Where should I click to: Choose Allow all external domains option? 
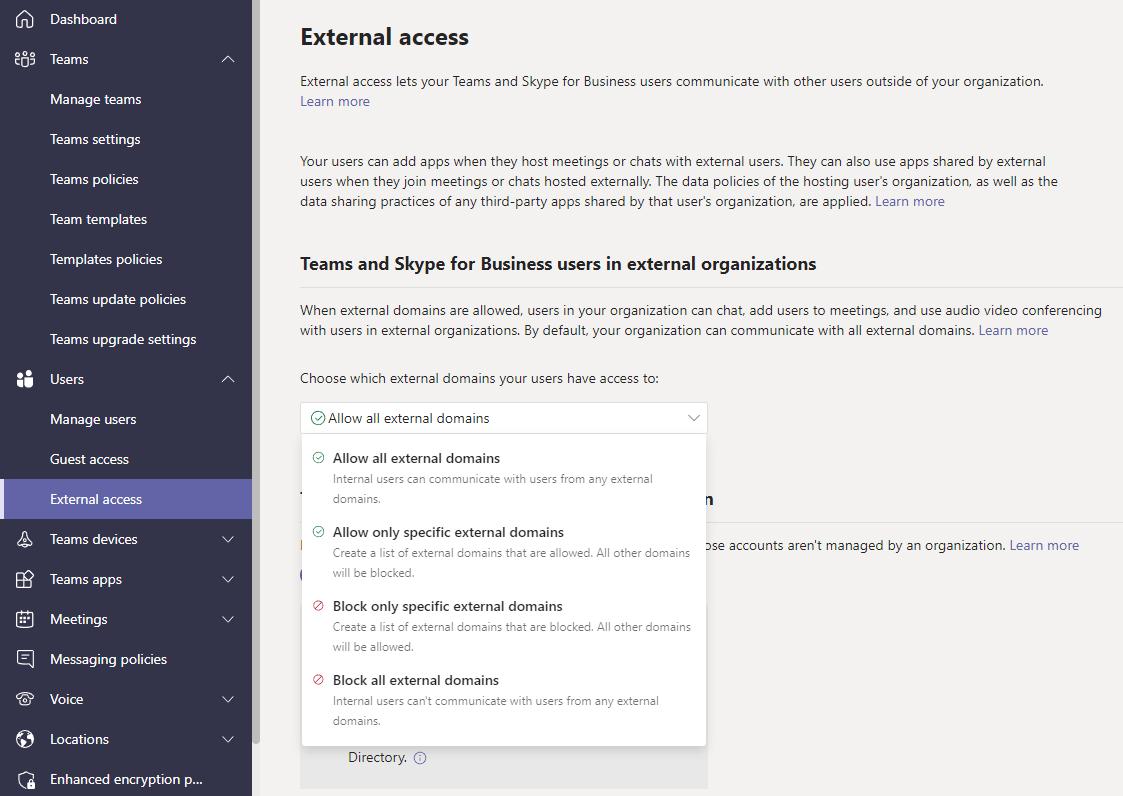(x=503, y=478)
